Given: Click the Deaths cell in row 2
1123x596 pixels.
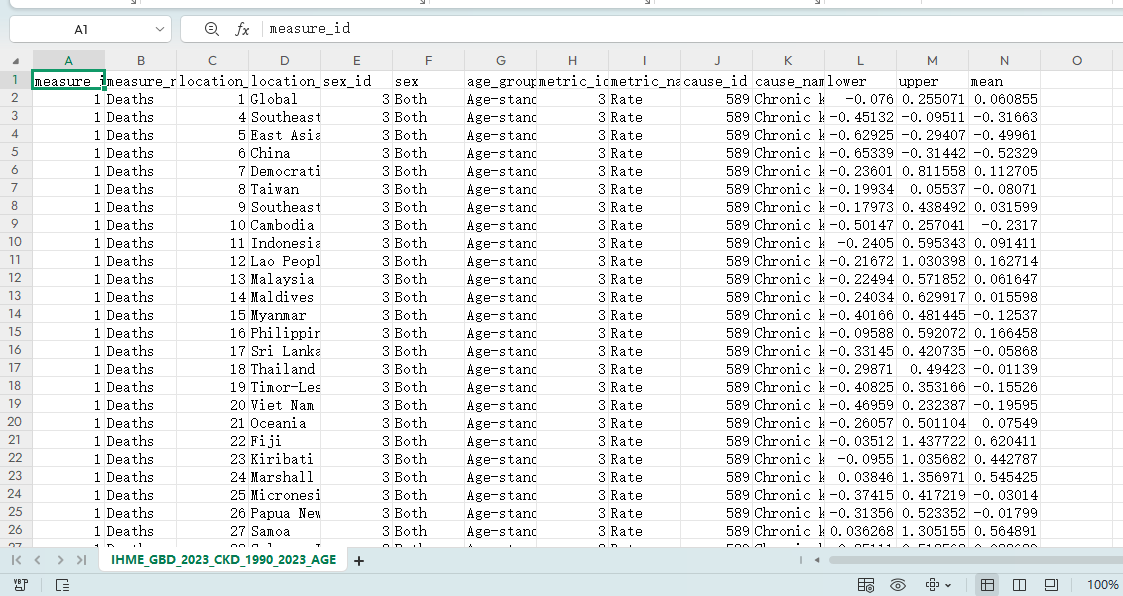Looking at the screenshot, I should (140, 99).
